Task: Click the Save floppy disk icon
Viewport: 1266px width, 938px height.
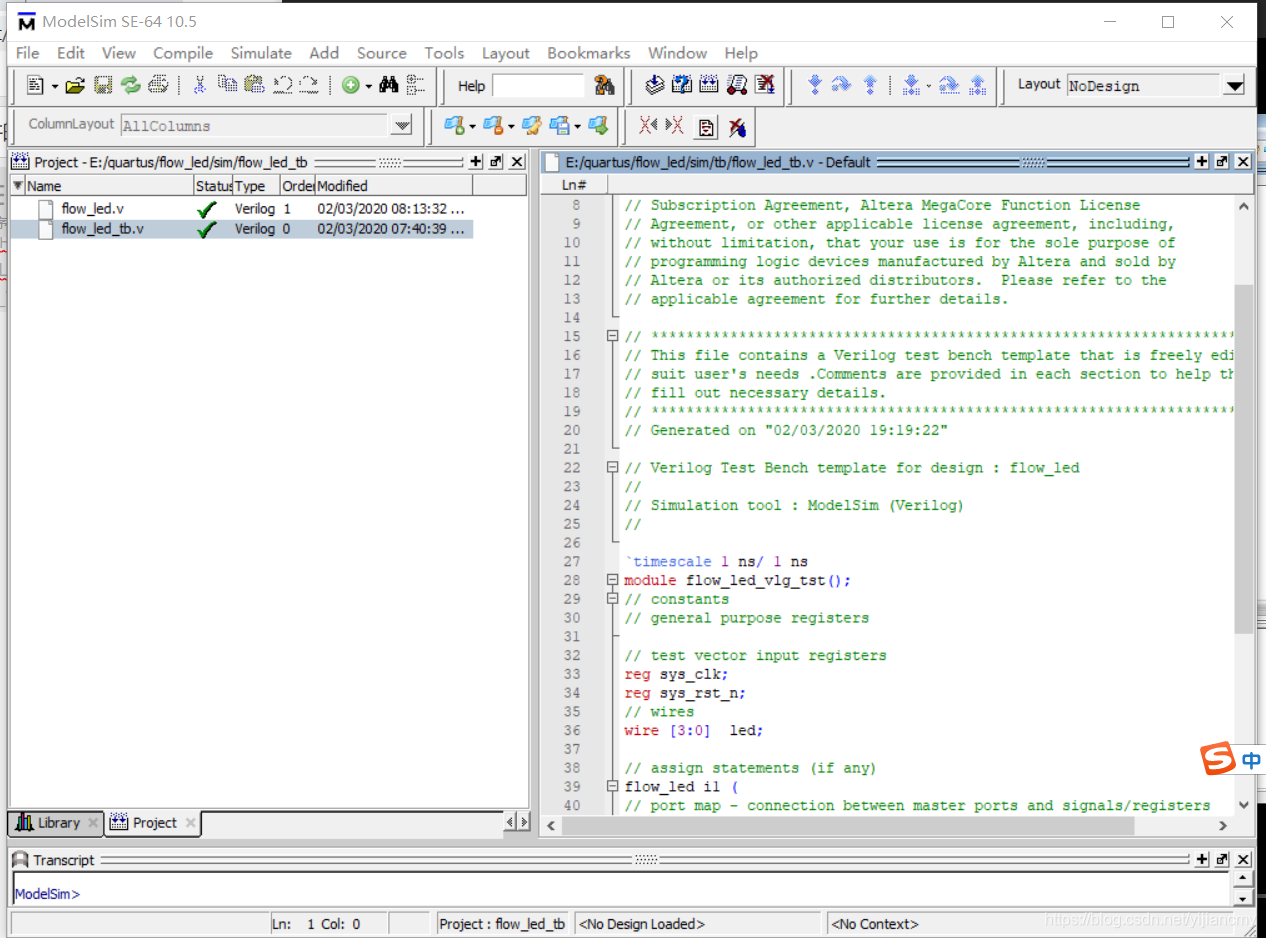Action: click(x=102, y=86)
